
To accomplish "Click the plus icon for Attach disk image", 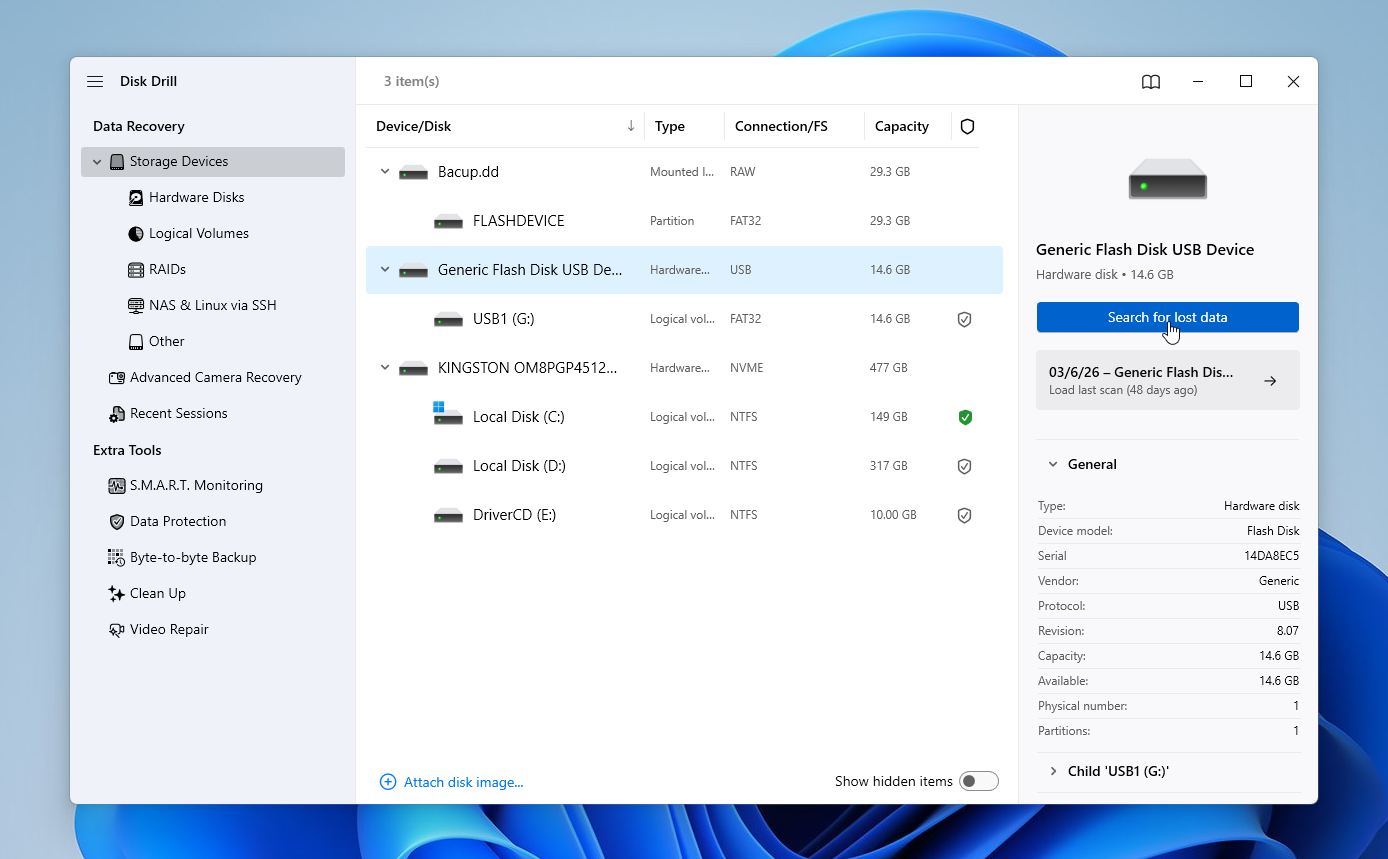I will click(x=388, y=782).
